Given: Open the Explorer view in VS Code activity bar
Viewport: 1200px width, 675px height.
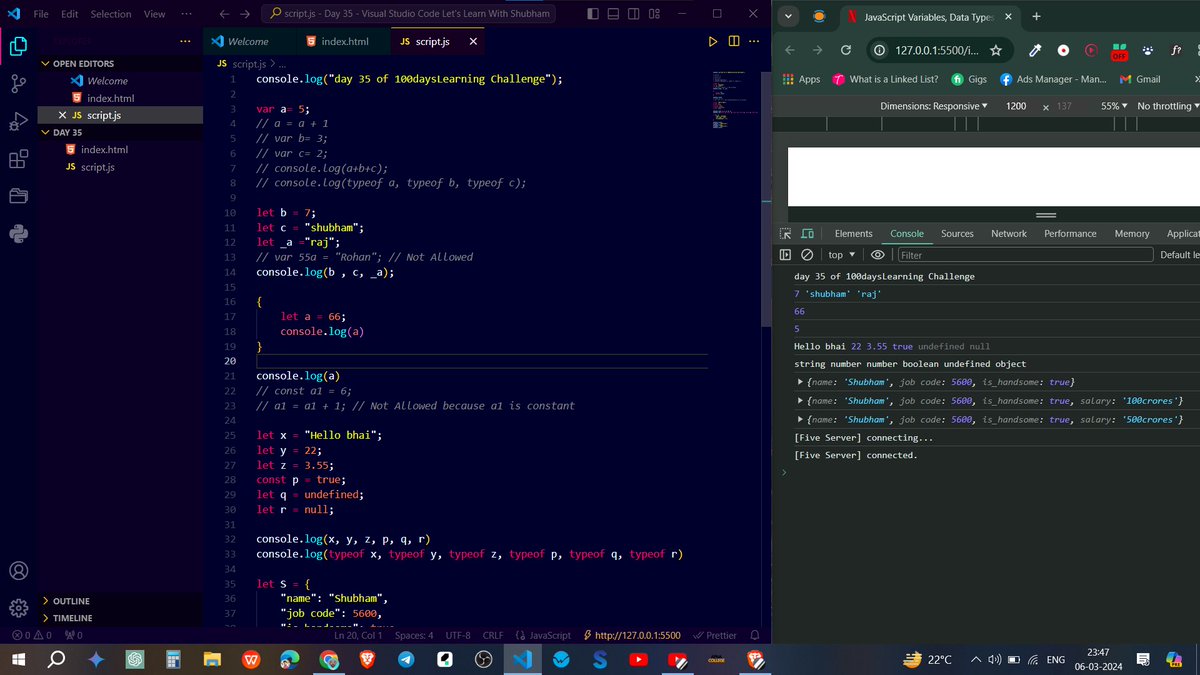Looking at the screenshot, I should (18, 46).
